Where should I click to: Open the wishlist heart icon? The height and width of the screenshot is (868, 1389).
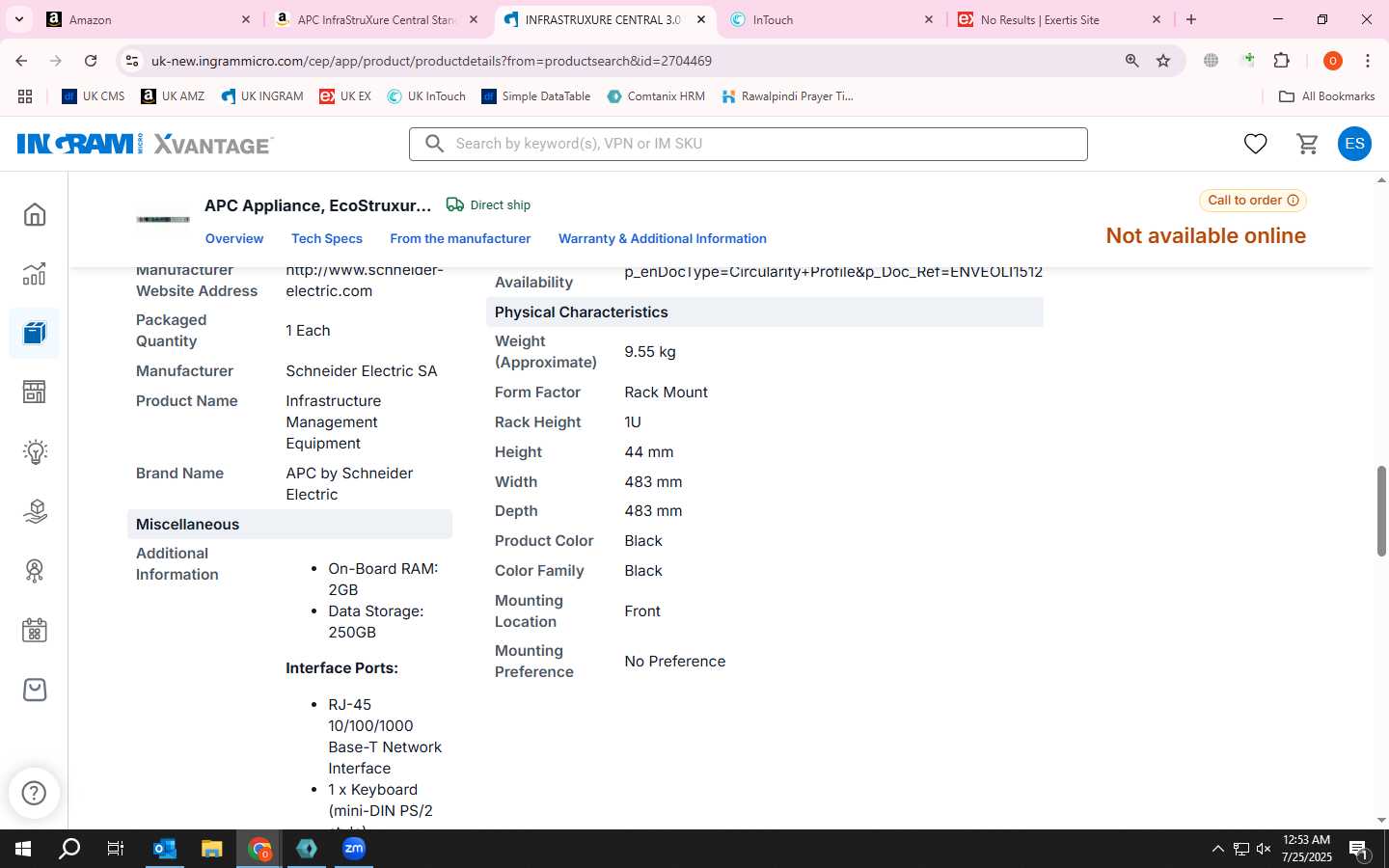[x=1255, y=144]
